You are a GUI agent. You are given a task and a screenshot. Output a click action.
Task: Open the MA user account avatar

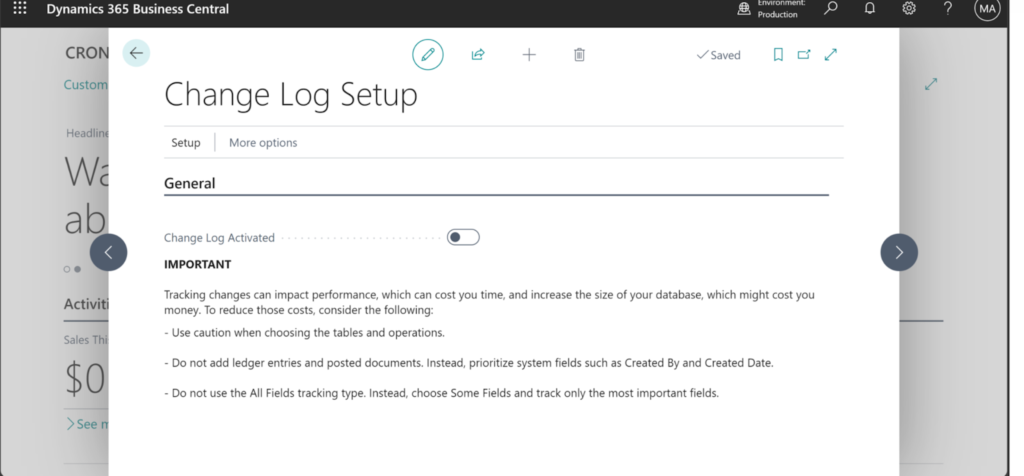(987, 9)
